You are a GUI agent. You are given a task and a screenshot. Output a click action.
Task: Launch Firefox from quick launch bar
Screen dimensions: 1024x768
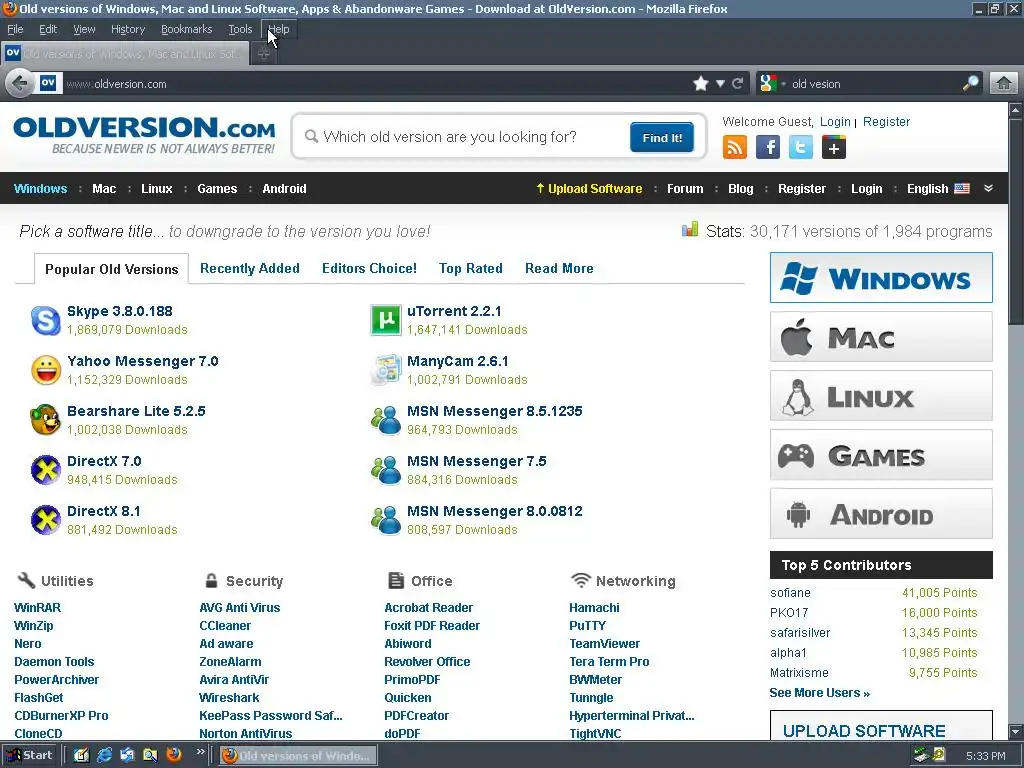click(x=174, y=755)
